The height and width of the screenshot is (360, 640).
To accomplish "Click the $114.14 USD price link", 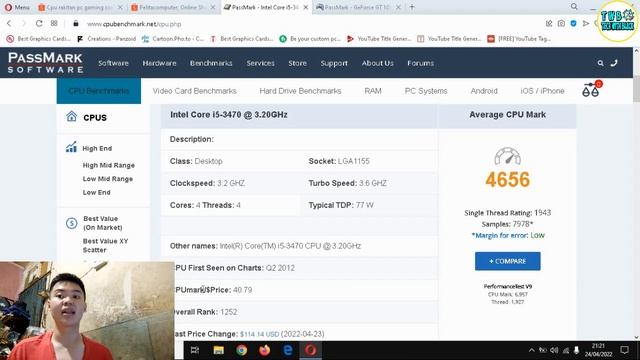I will click(260, 334).
